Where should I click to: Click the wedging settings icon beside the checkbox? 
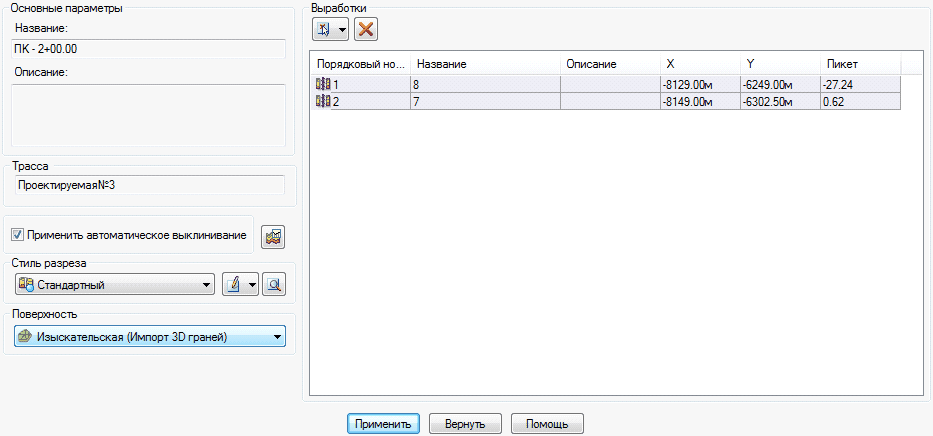[273, 236]
